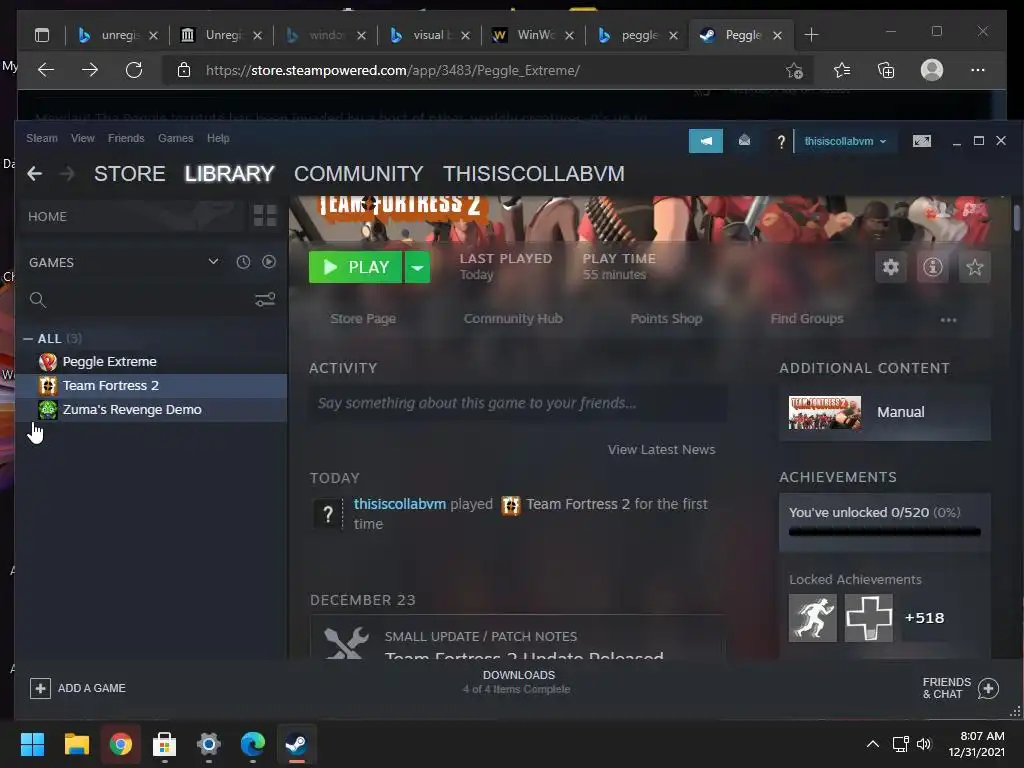The width and height of the screenshot is (1024, 768).
Task: Open the Help menu
Action: coord(218,138)
